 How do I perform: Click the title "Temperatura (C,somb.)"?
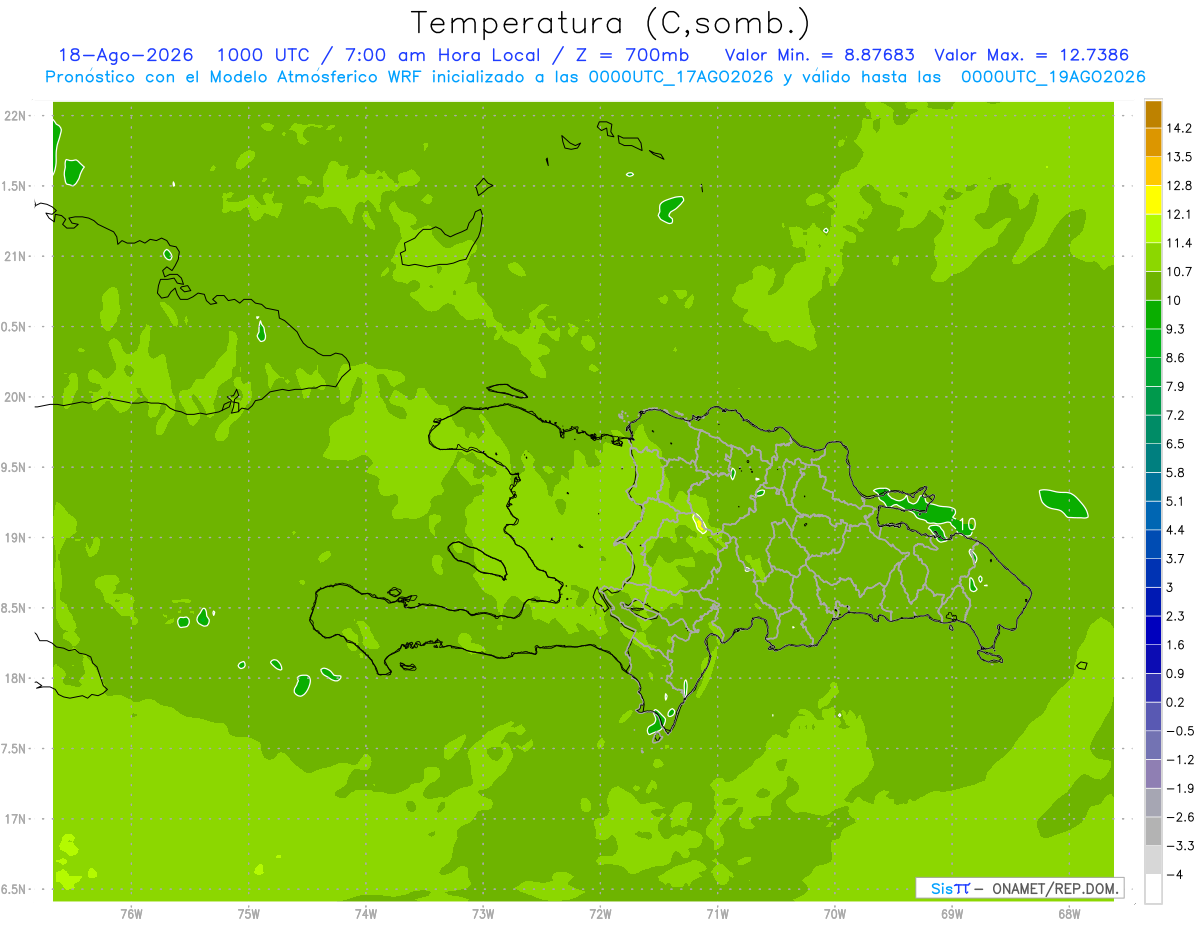point(611,23)
